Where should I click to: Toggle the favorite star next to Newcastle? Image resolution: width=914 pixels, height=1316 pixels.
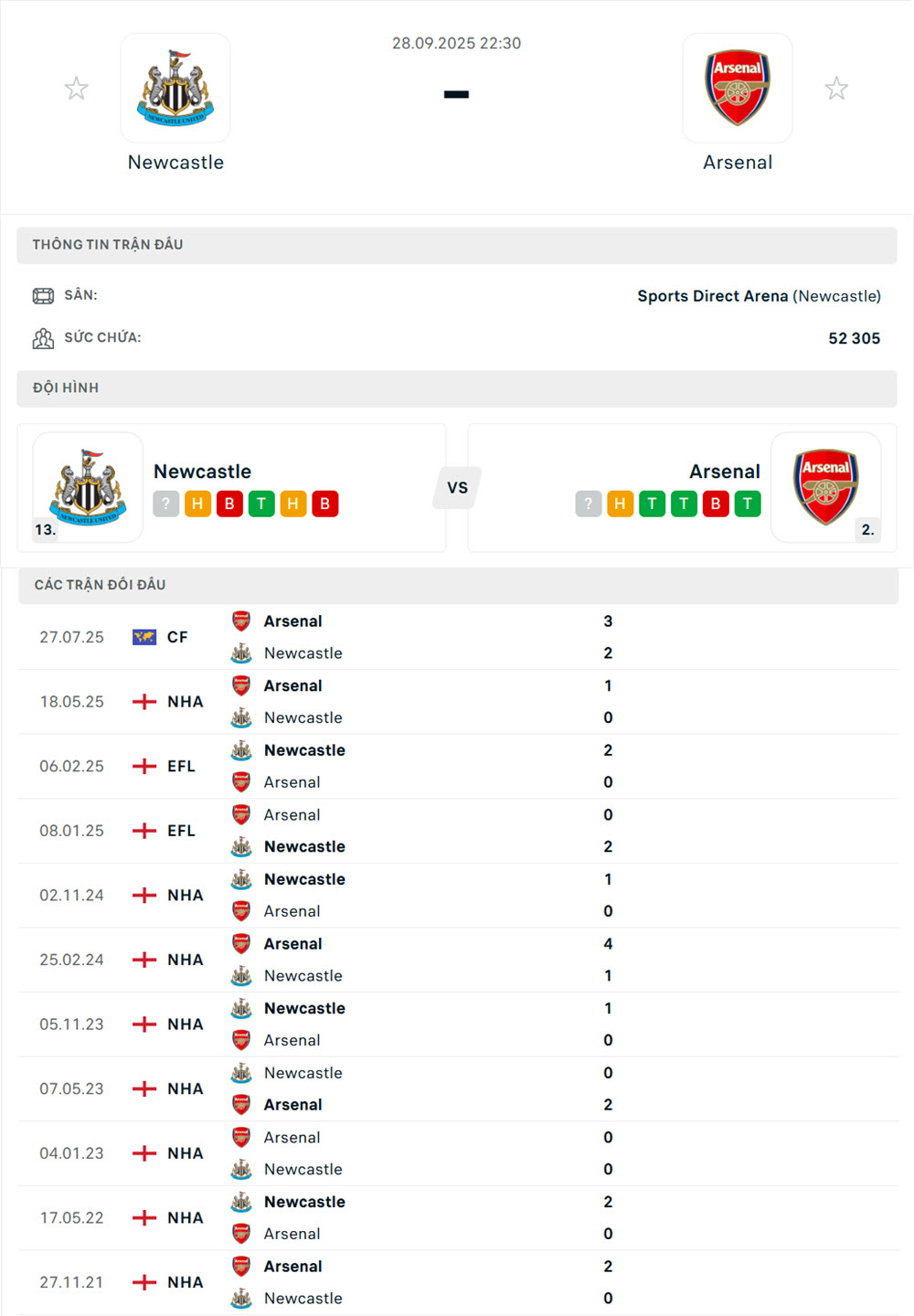[x=76, y=88]
